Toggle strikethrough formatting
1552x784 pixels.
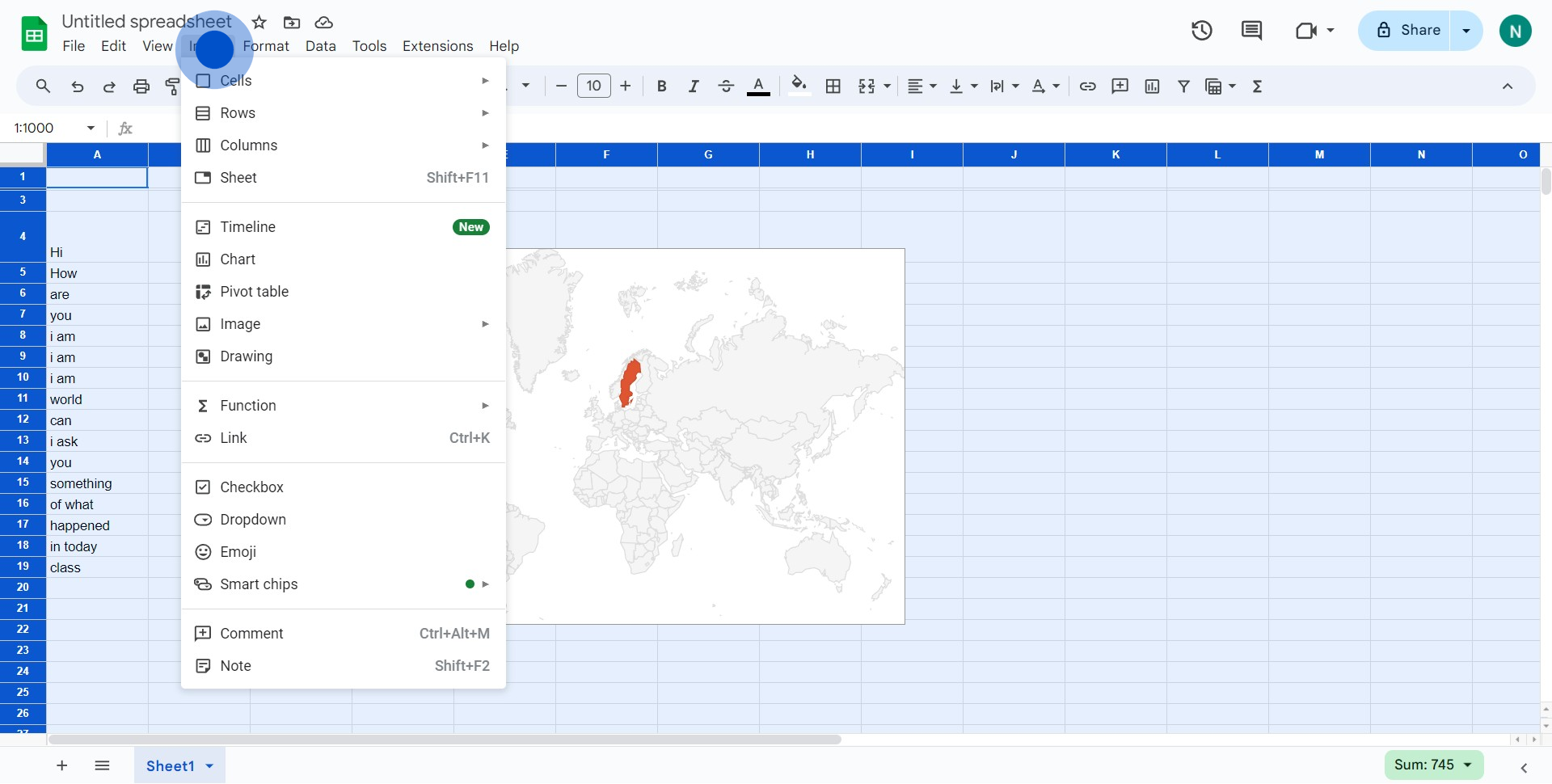click(x=725, y=86)
